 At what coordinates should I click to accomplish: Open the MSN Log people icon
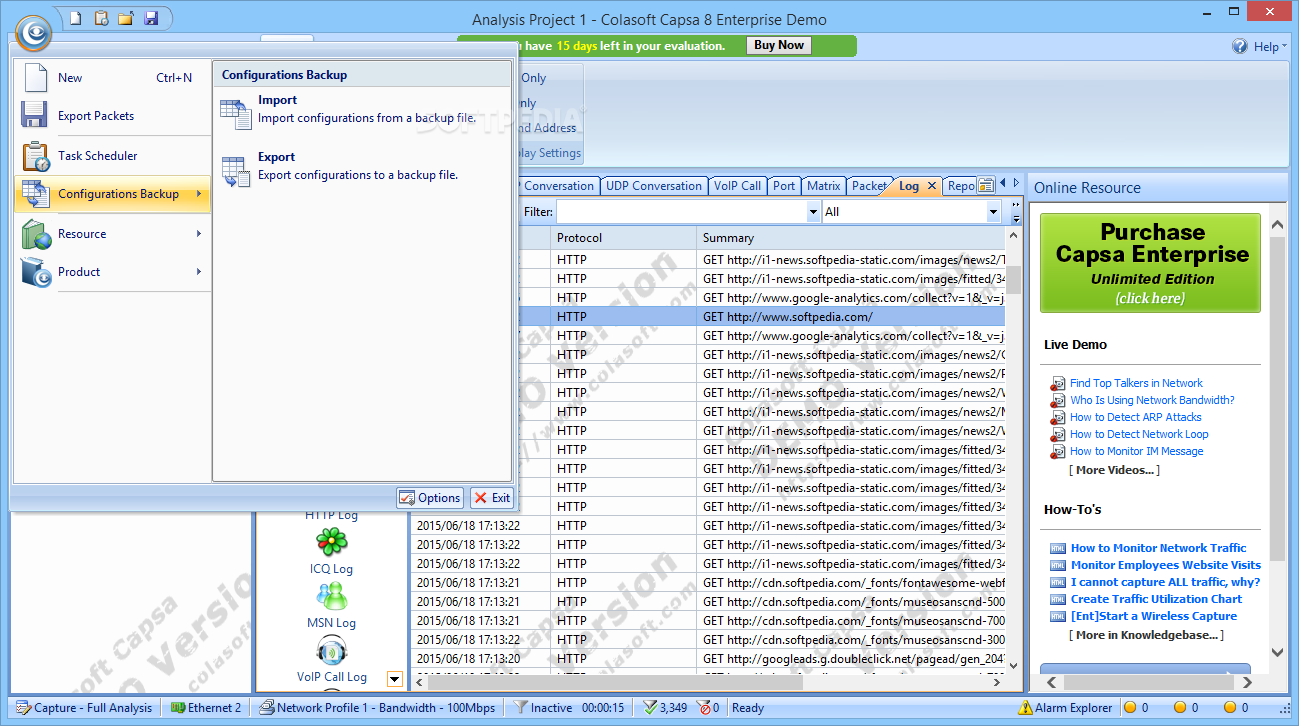pos(331,596)
